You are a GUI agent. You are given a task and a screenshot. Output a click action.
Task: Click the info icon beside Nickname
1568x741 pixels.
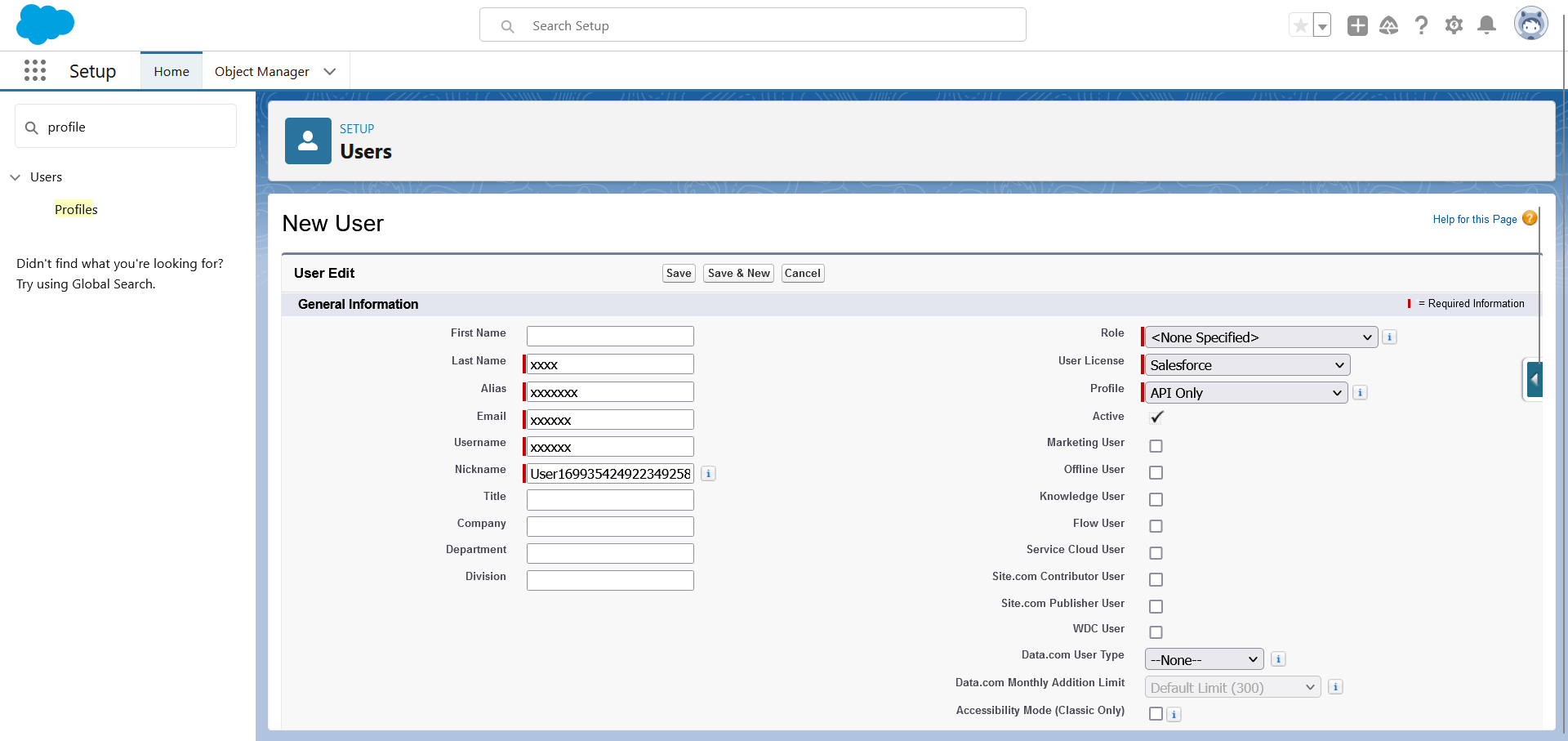708,474
